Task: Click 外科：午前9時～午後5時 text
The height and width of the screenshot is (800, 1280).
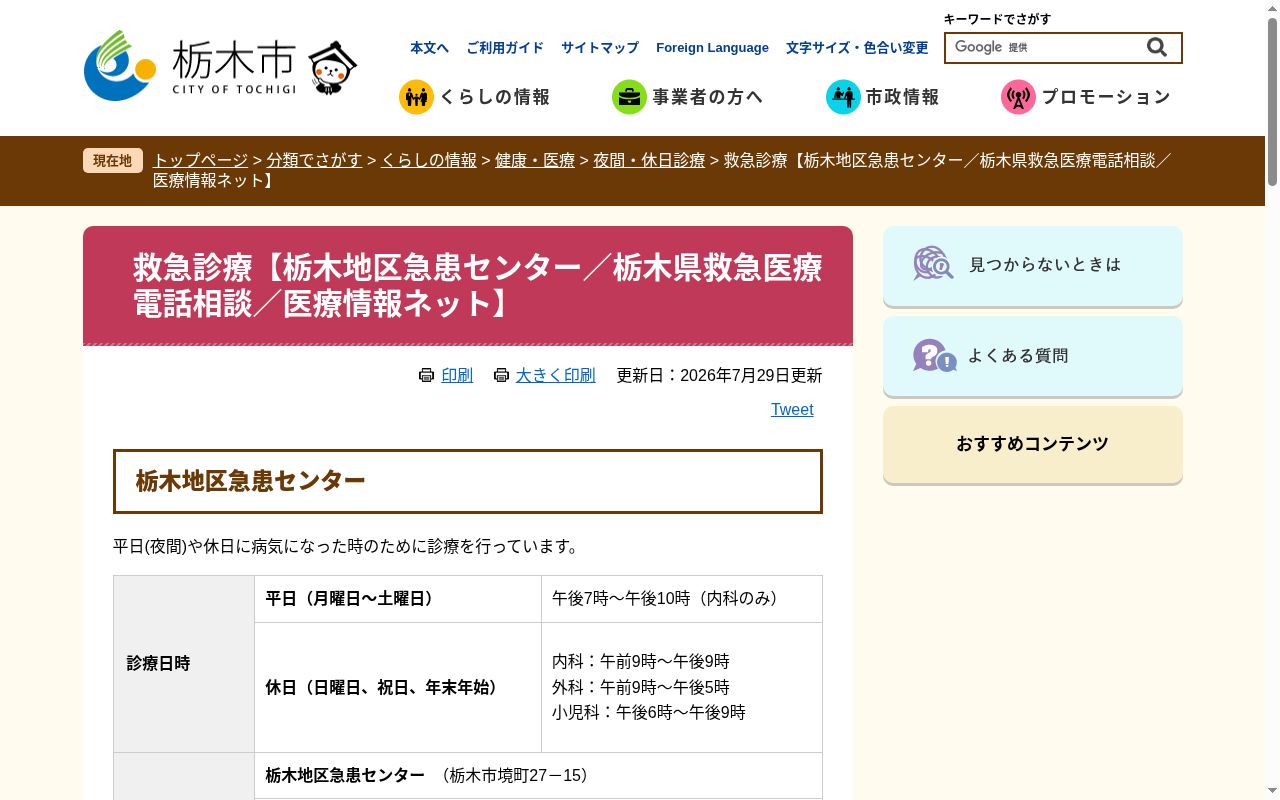Action: (641, 687)
